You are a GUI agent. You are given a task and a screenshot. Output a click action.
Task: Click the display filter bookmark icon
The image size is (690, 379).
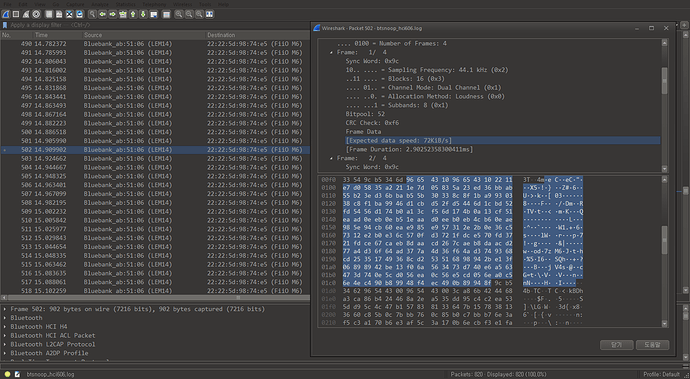[x=5, y=25]
